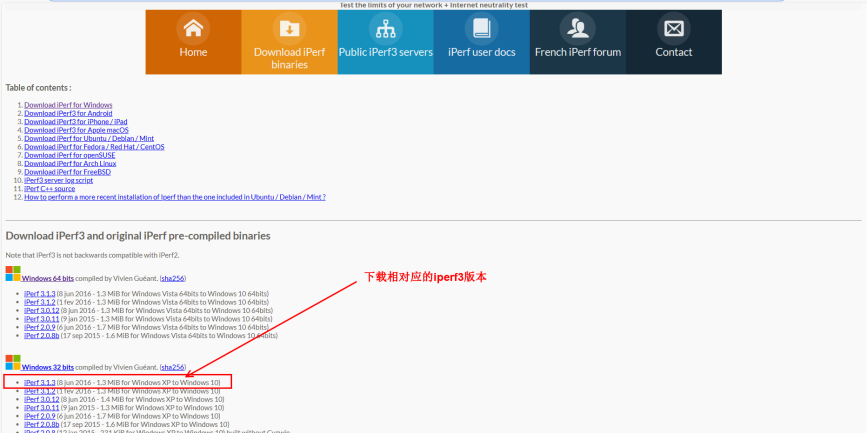Open sha256 link next to Windows 64 bits

[172, 277]
